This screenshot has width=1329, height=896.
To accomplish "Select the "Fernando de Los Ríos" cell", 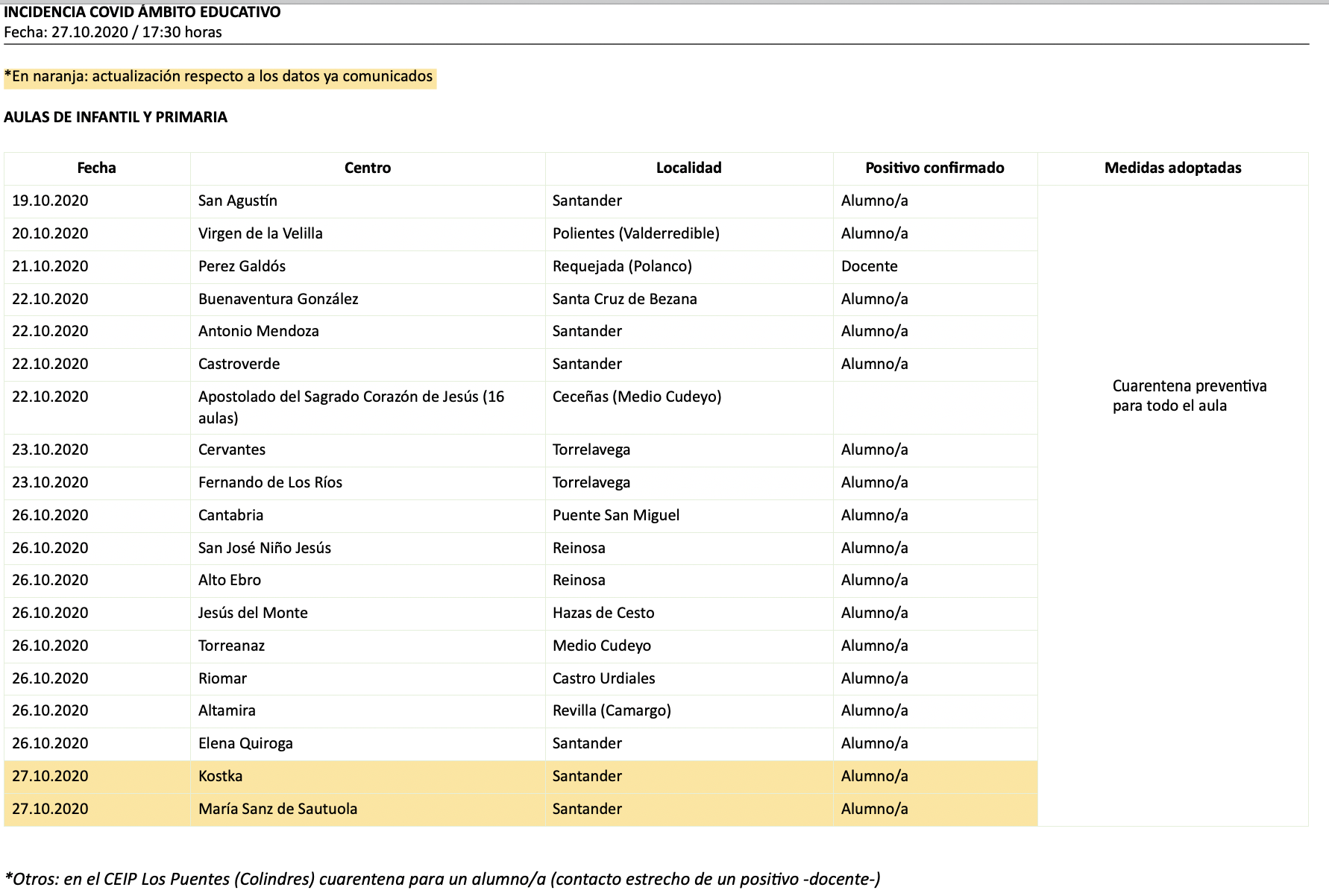I will (x=270, y=482).
